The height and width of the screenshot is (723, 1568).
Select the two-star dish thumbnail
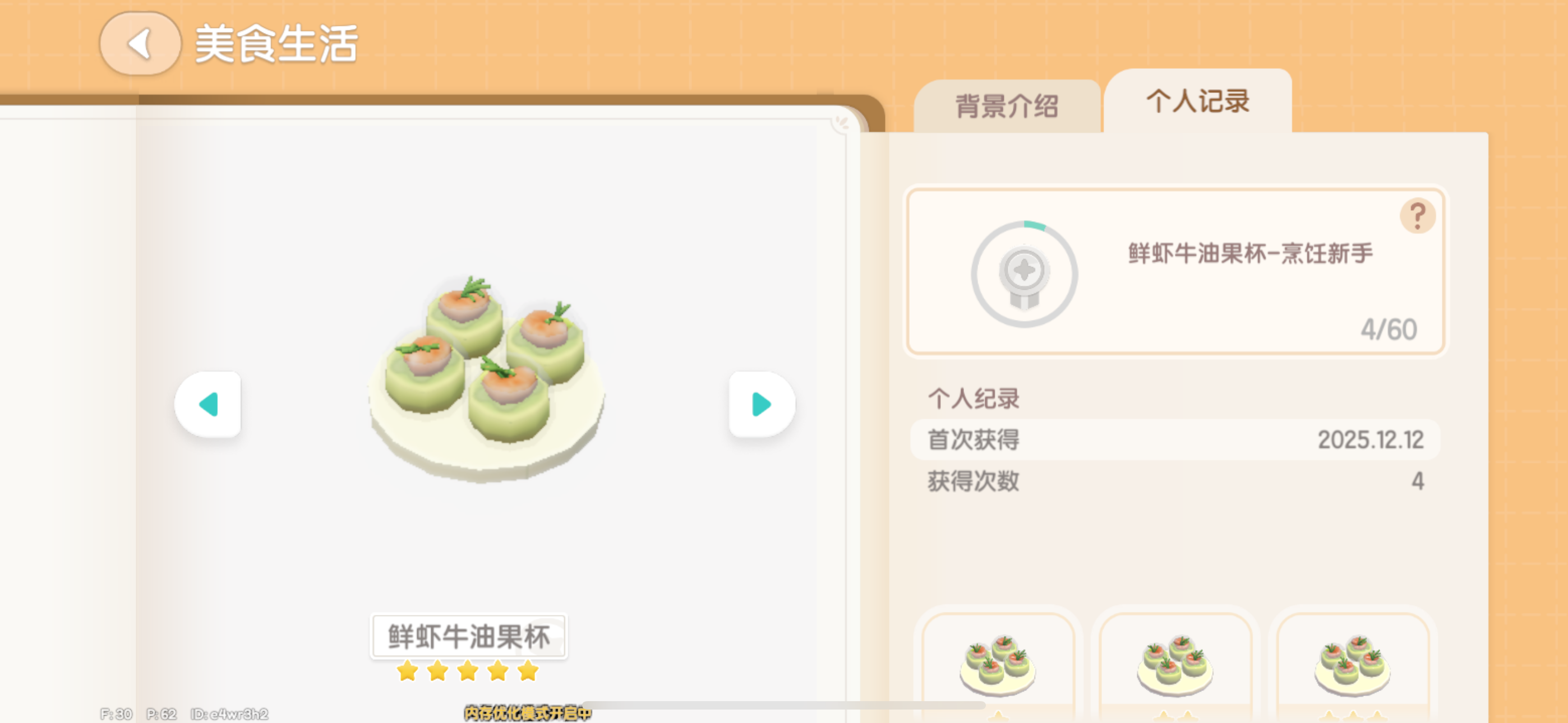click(x=1175, y=666)
